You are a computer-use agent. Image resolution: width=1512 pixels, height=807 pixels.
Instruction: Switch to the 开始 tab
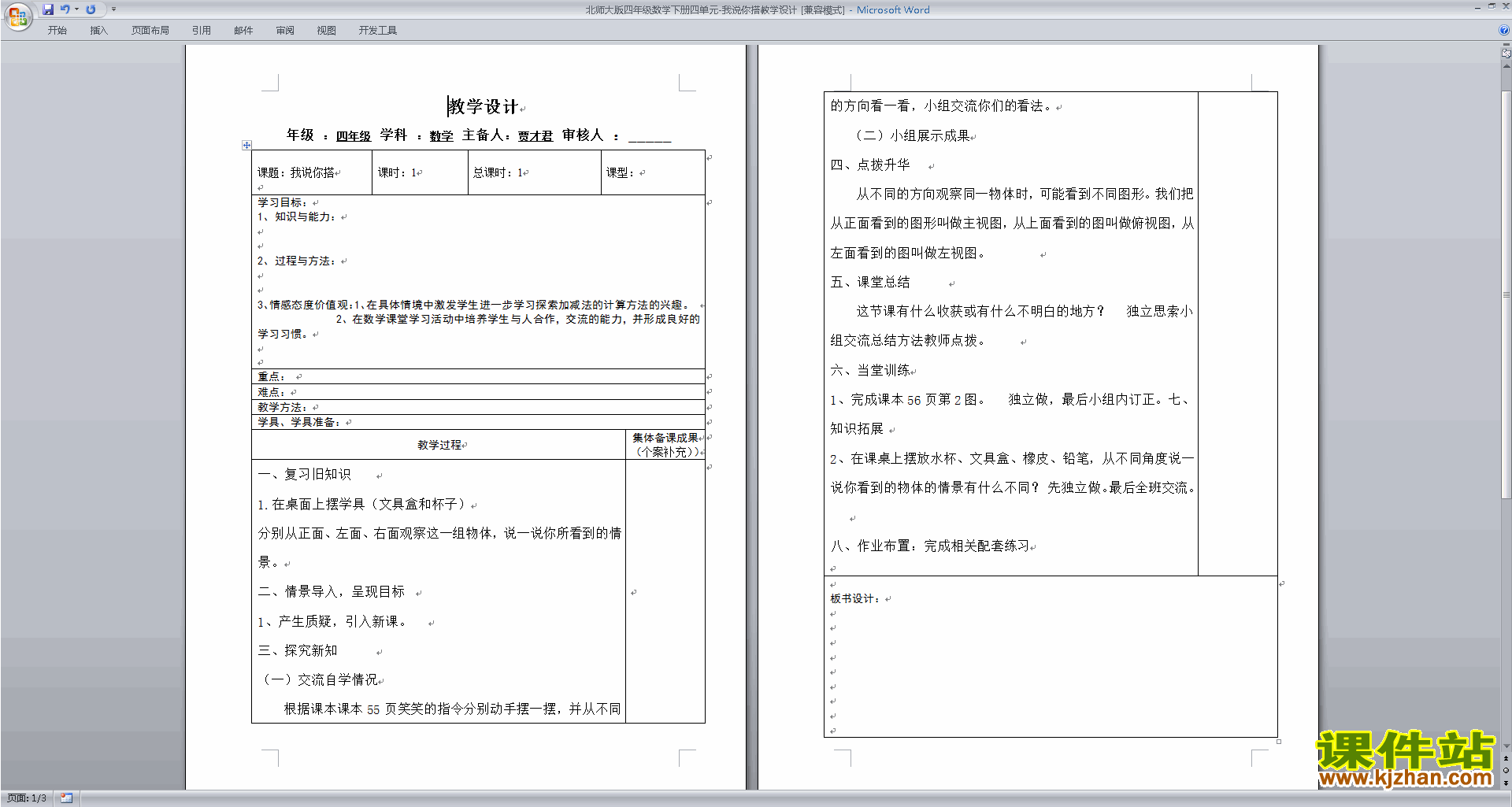click(x=57, y=31)
